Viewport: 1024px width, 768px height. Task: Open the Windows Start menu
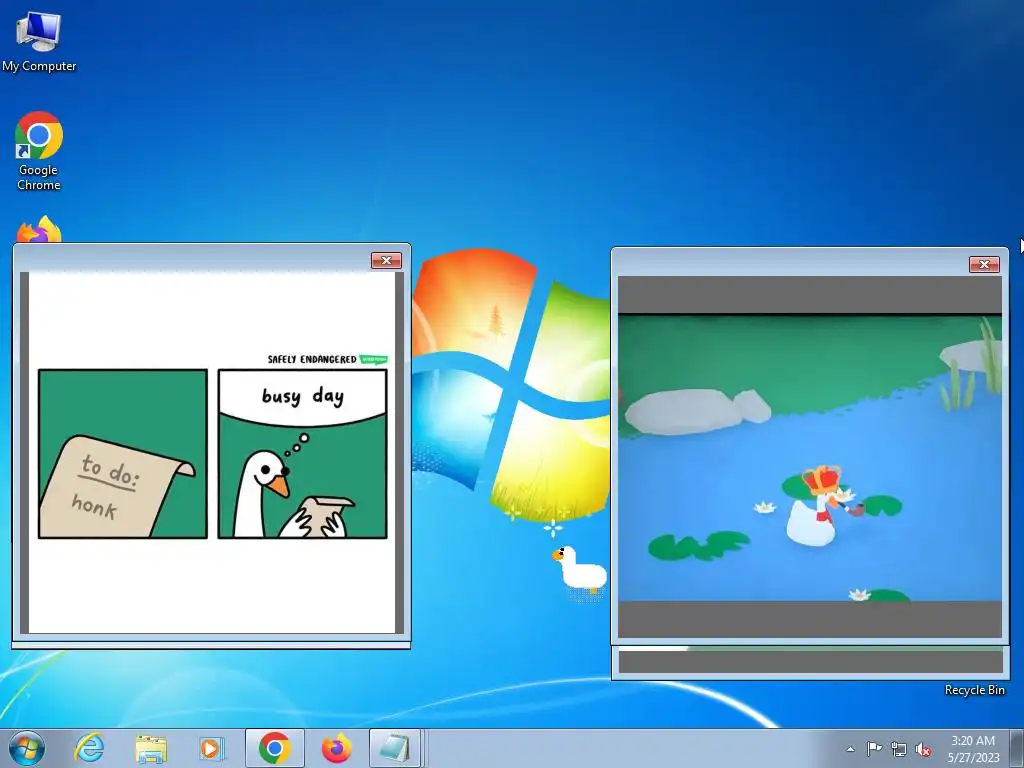pos(27,748)
